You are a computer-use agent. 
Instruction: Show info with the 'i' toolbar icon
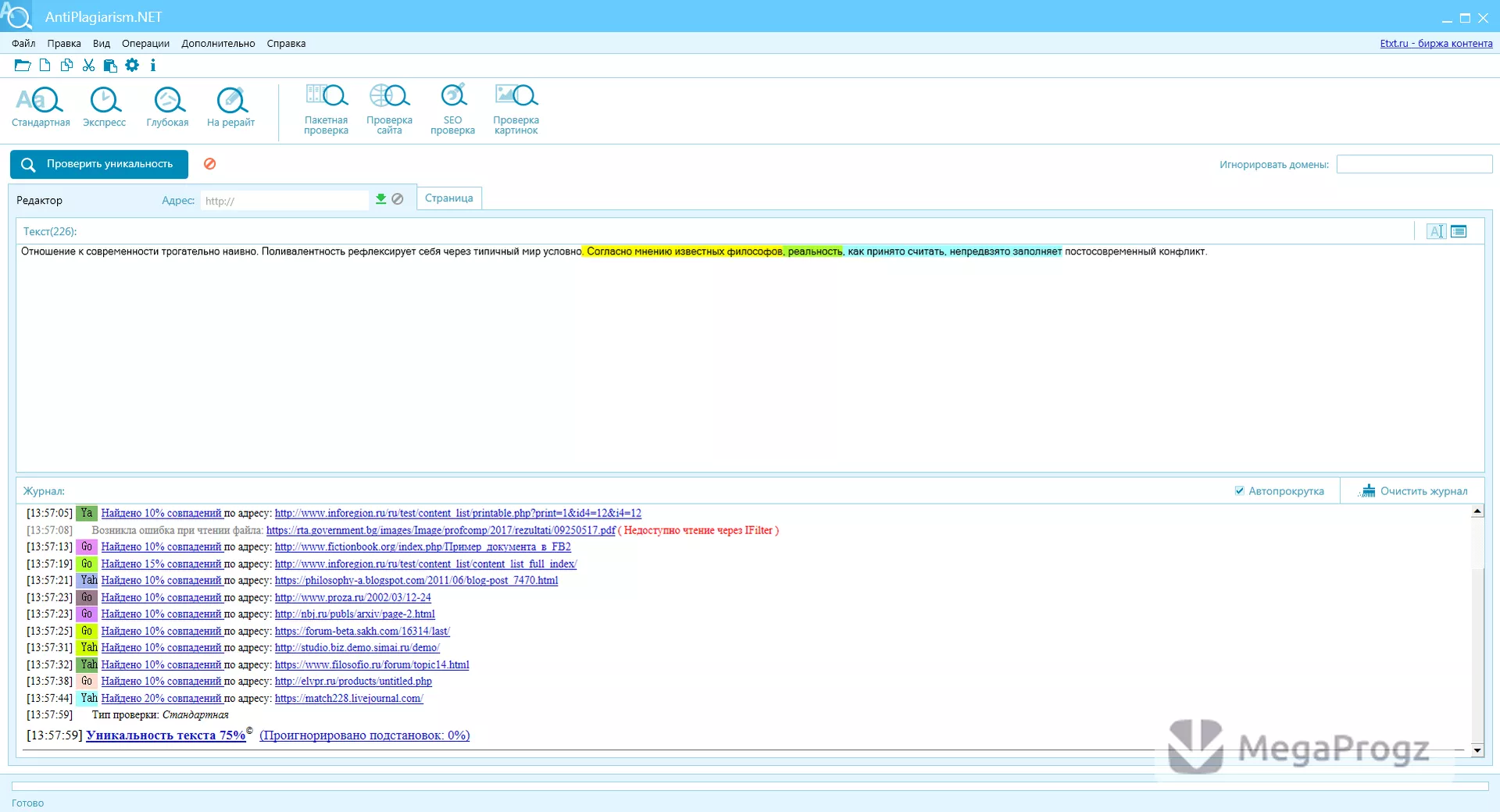click(153, 66)
